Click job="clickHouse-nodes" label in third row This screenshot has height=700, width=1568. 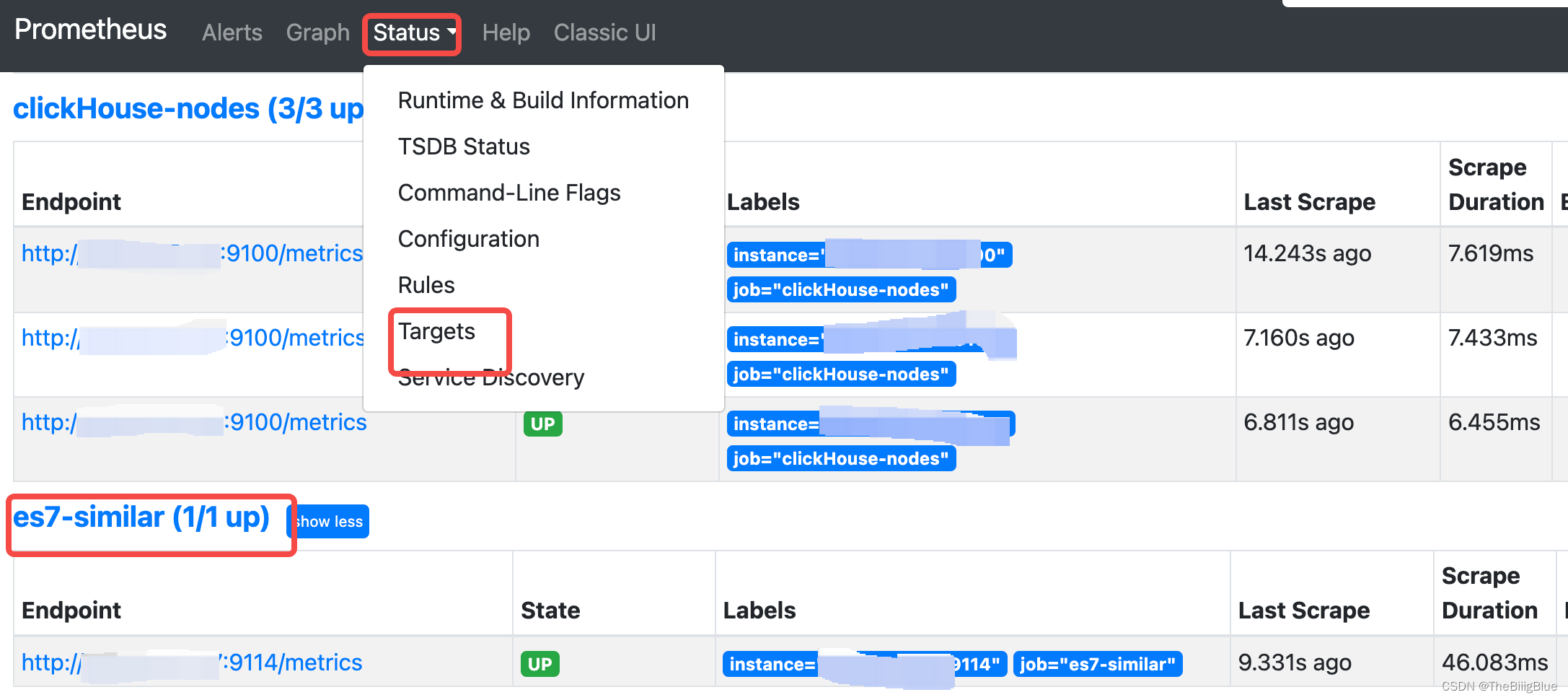point(841,459)
